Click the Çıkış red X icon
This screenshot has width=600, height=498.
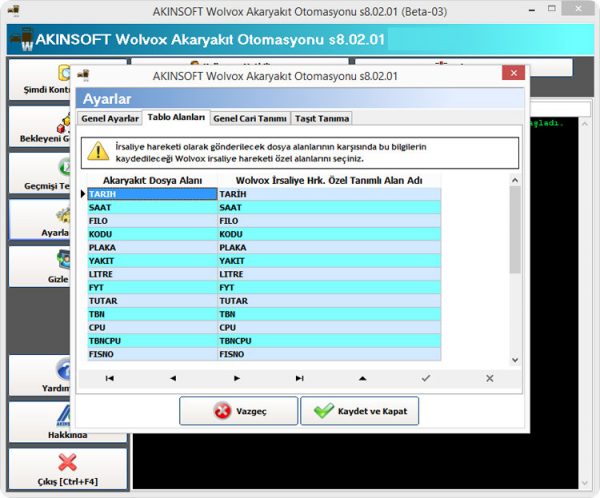[x=67, y=462]
